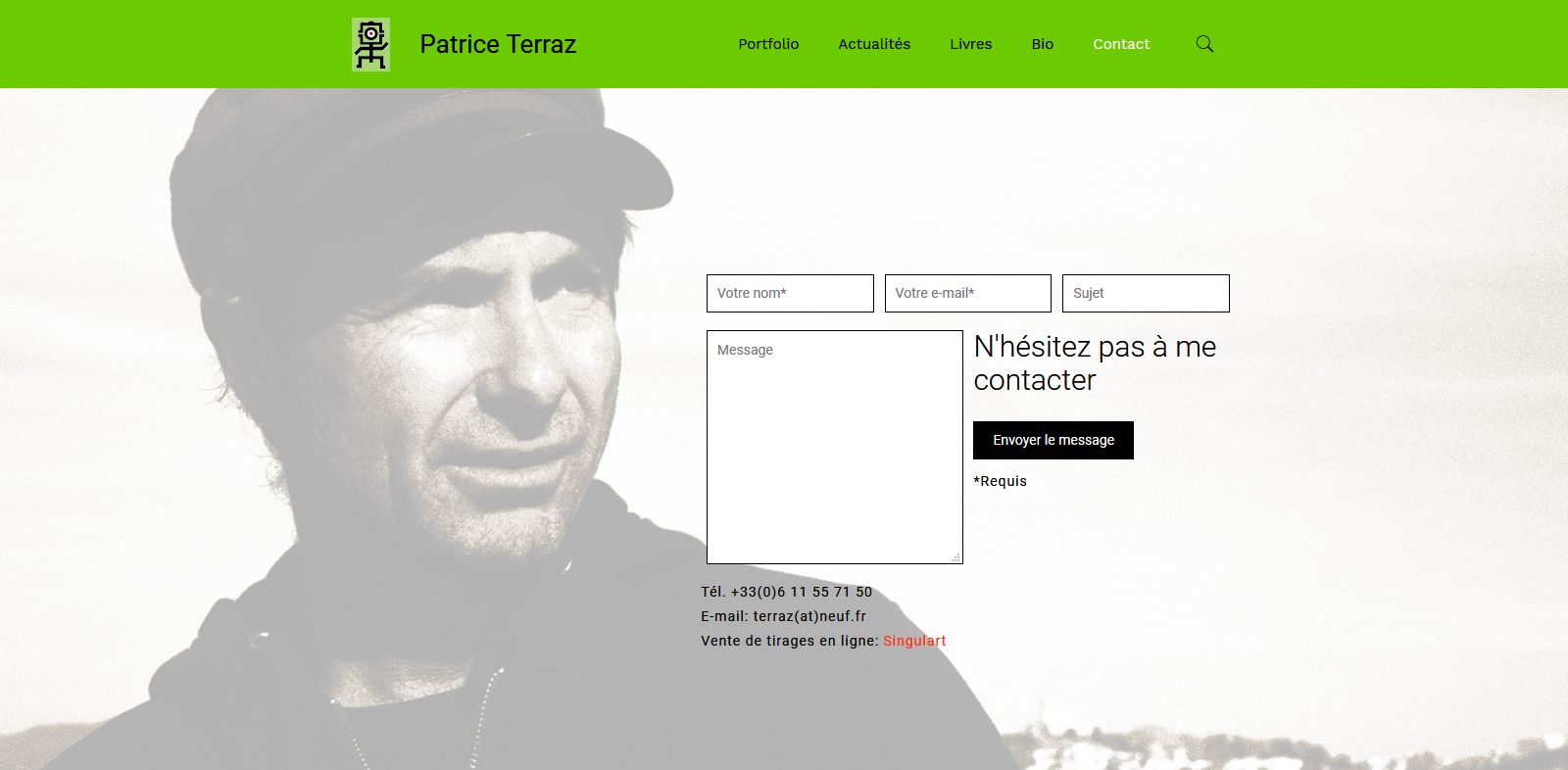Open the Actualités menu item
The width and height of the screenshot is (1568, 770).
point(874,44)
